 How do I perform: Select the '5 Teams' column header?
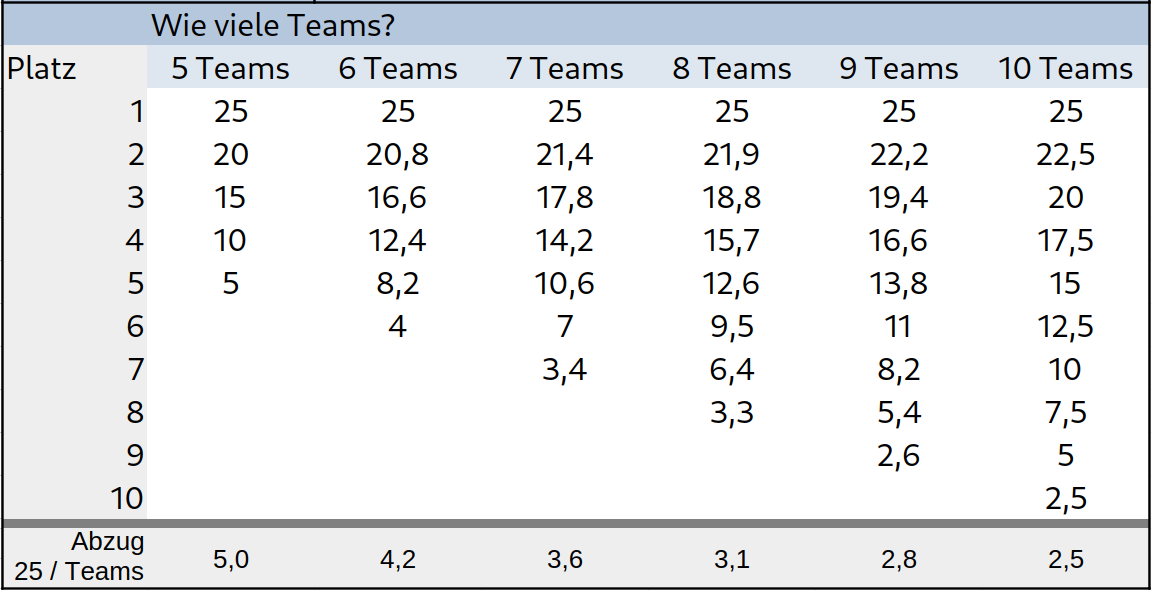pyautogui.click(x=230, y=68)
